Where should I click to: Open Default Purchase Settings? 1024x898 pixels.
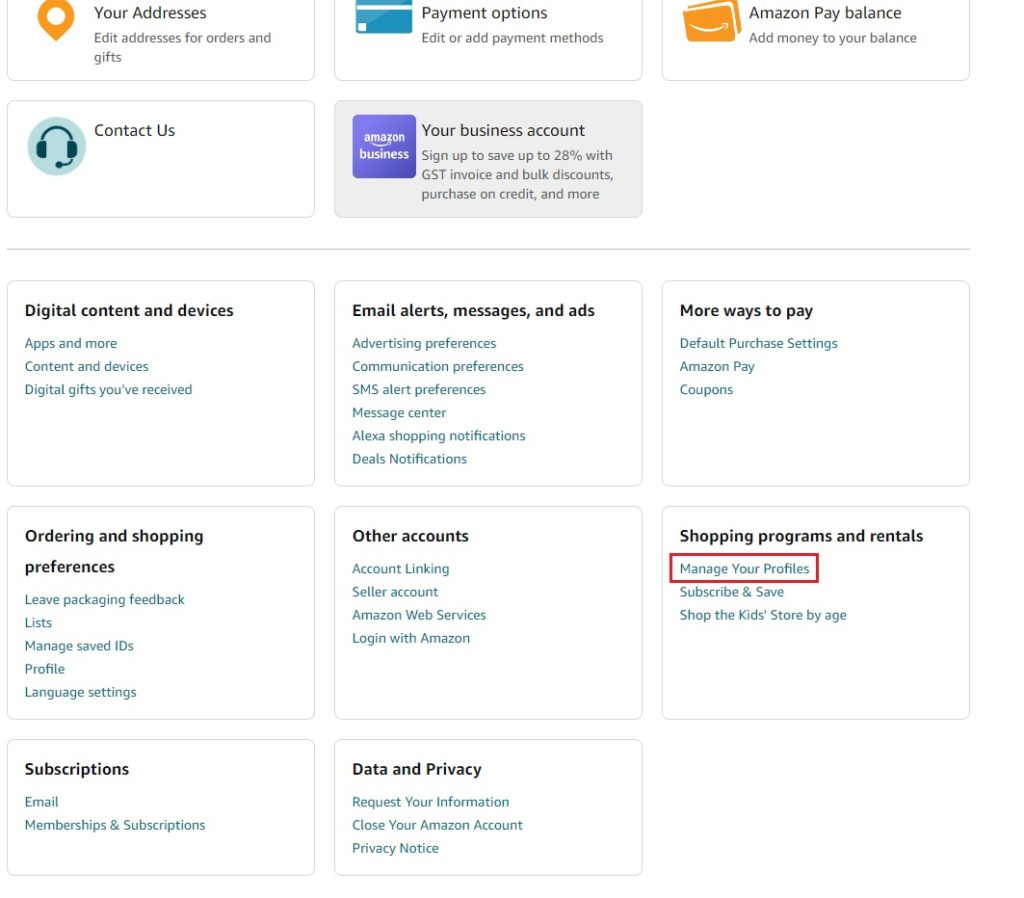(x=758, y=343)
